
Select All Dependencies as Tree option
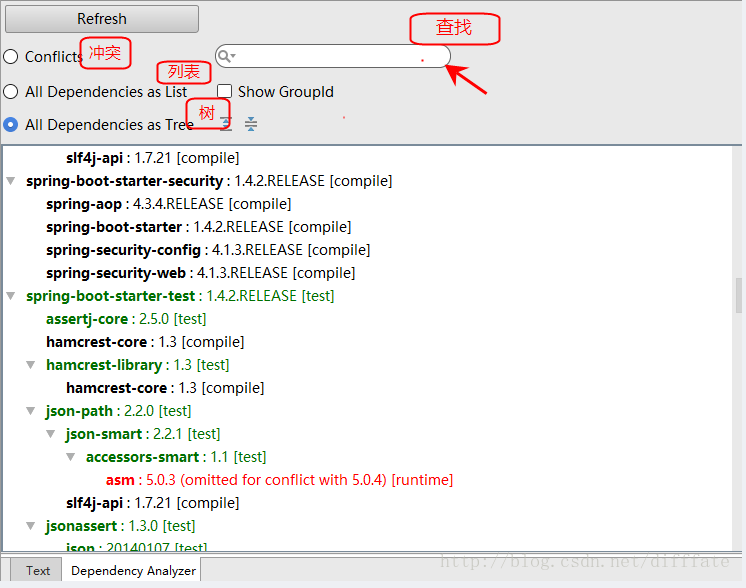point(11,125)
